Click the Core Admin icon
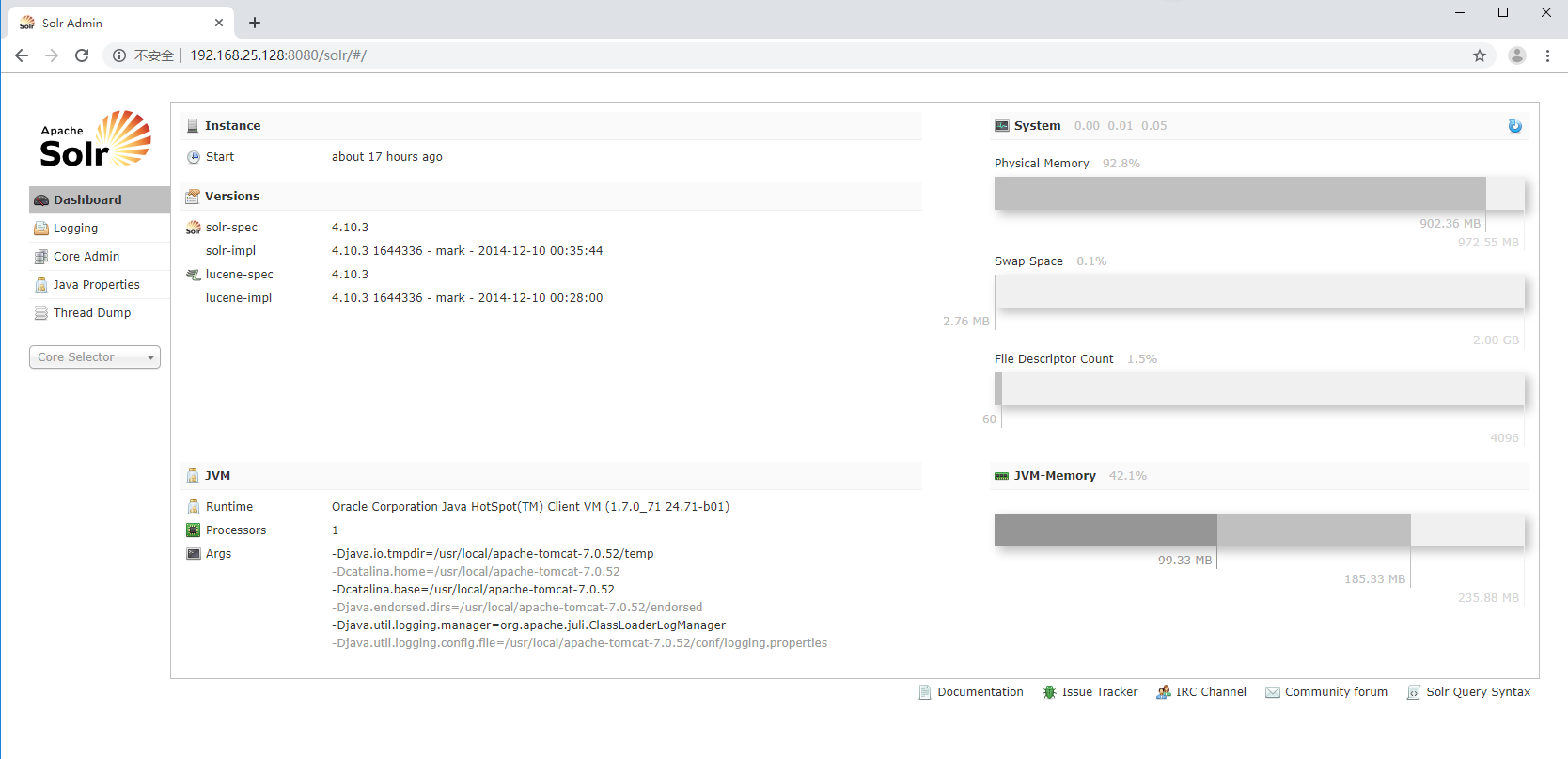Screen dimensions: 1568x759 coord(41,257)
